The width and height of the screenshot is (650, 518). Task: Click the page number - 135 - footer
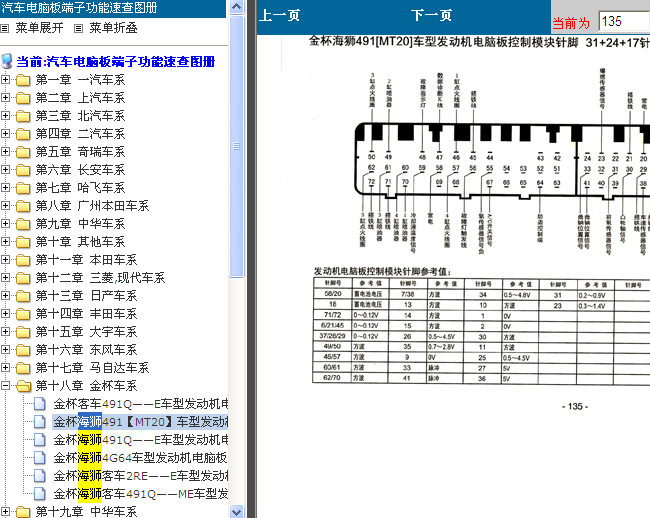coord(575,407)
